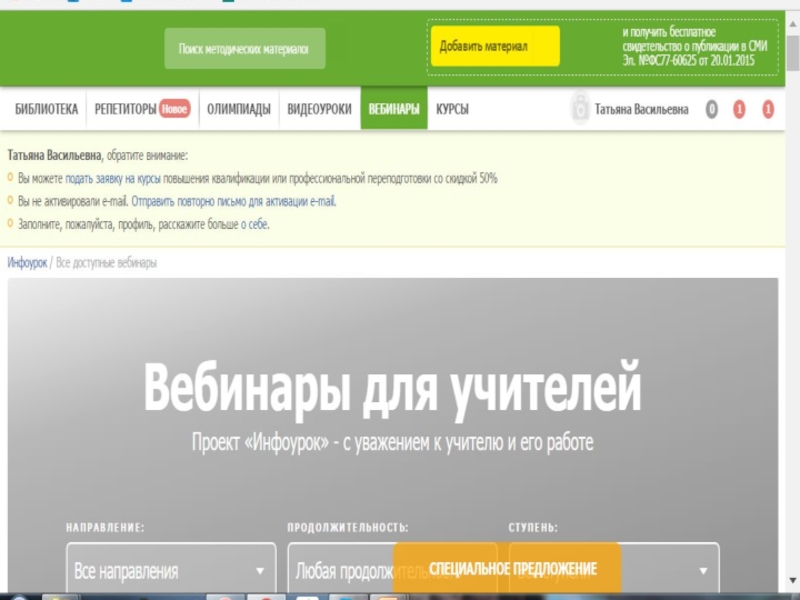This screenshot has height=600, width=800.
Task: Click the Инфоурок breadcrumb link
Action: (x=27, y=263)
